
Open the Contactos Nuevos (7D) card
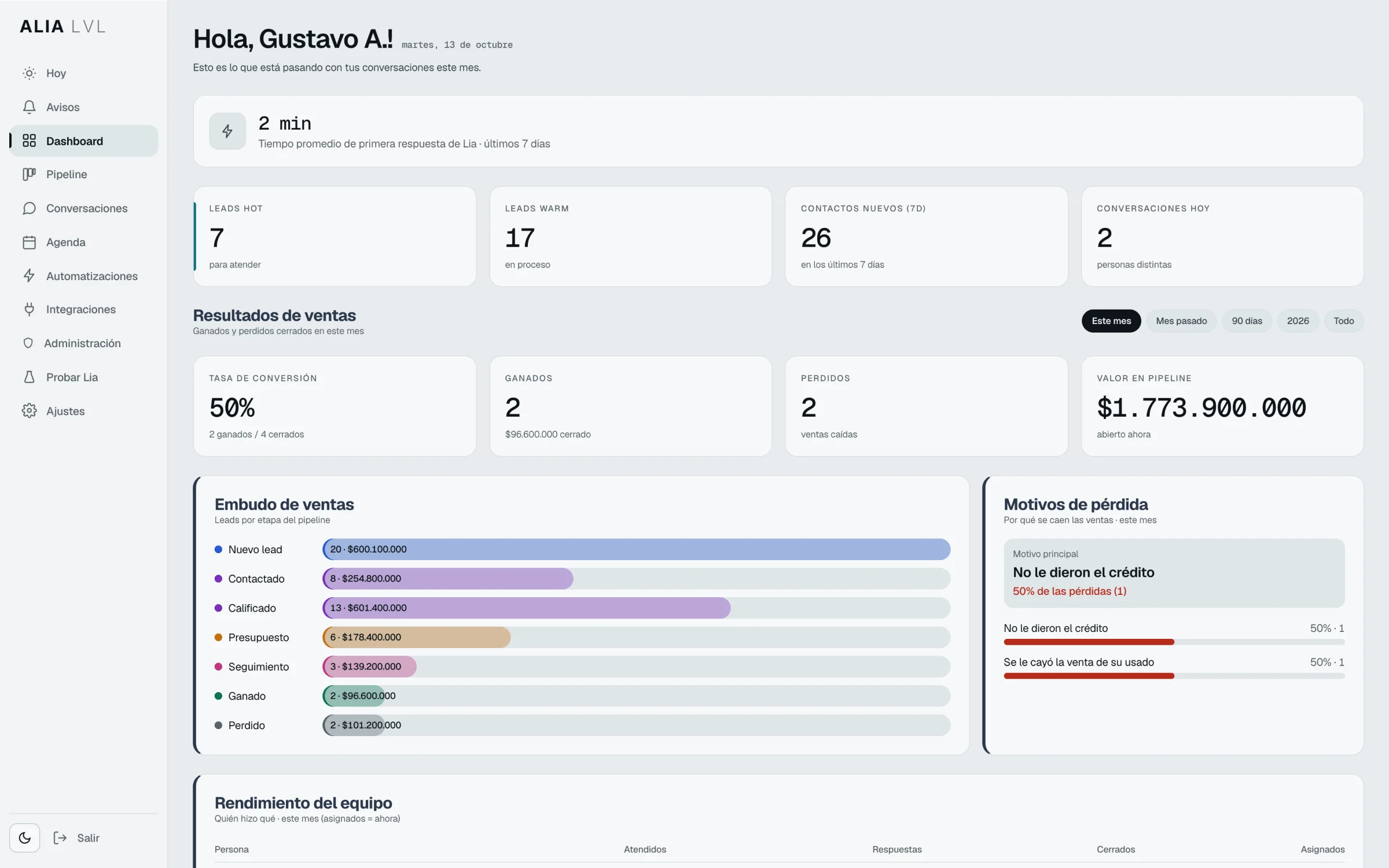(x=926, y=236)
